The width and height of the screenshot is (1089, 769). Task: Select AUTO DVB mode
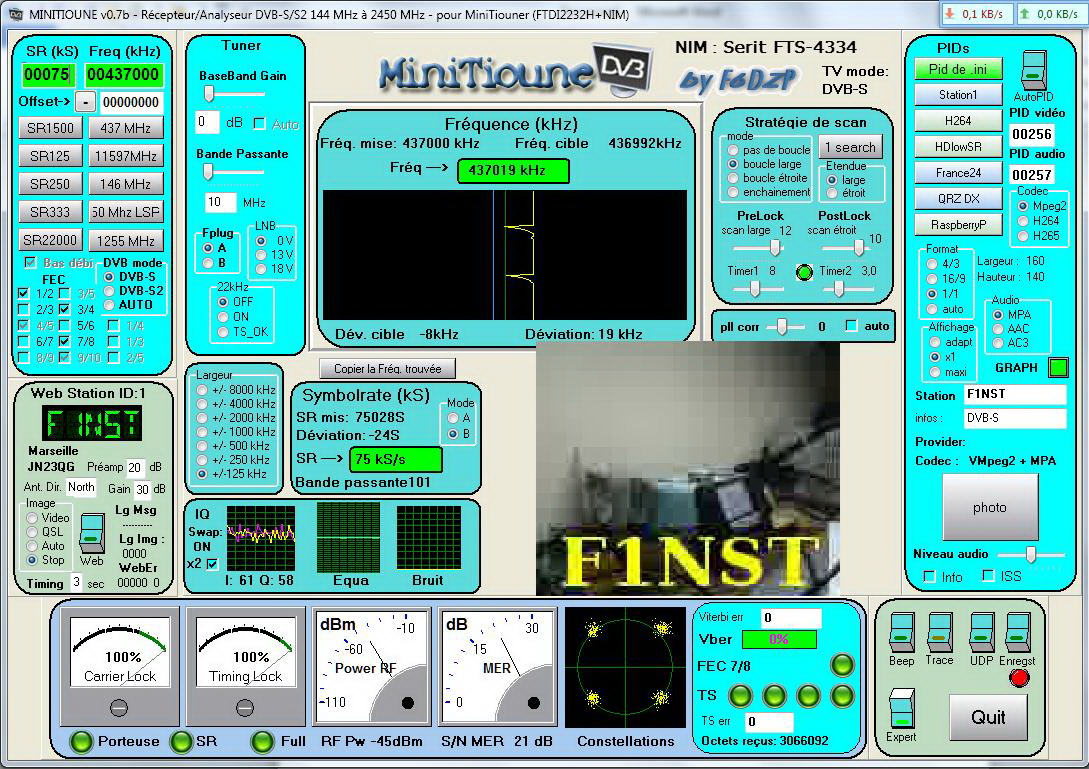(x=109, y=305)
